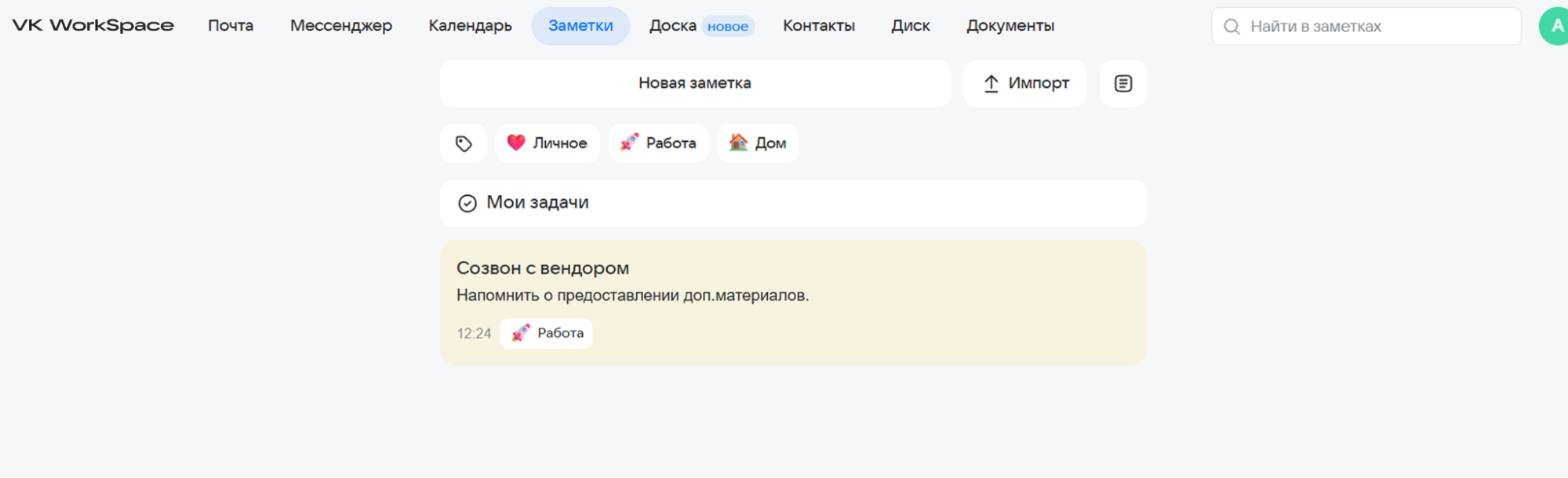Go to the Календарь tab

470,26
